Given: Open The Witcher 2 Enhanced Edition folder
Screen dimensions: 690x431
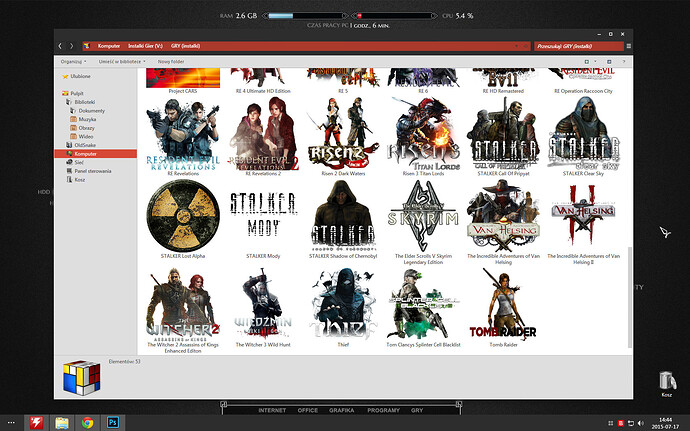Looking at the screenshot, I should coord(183,304).
